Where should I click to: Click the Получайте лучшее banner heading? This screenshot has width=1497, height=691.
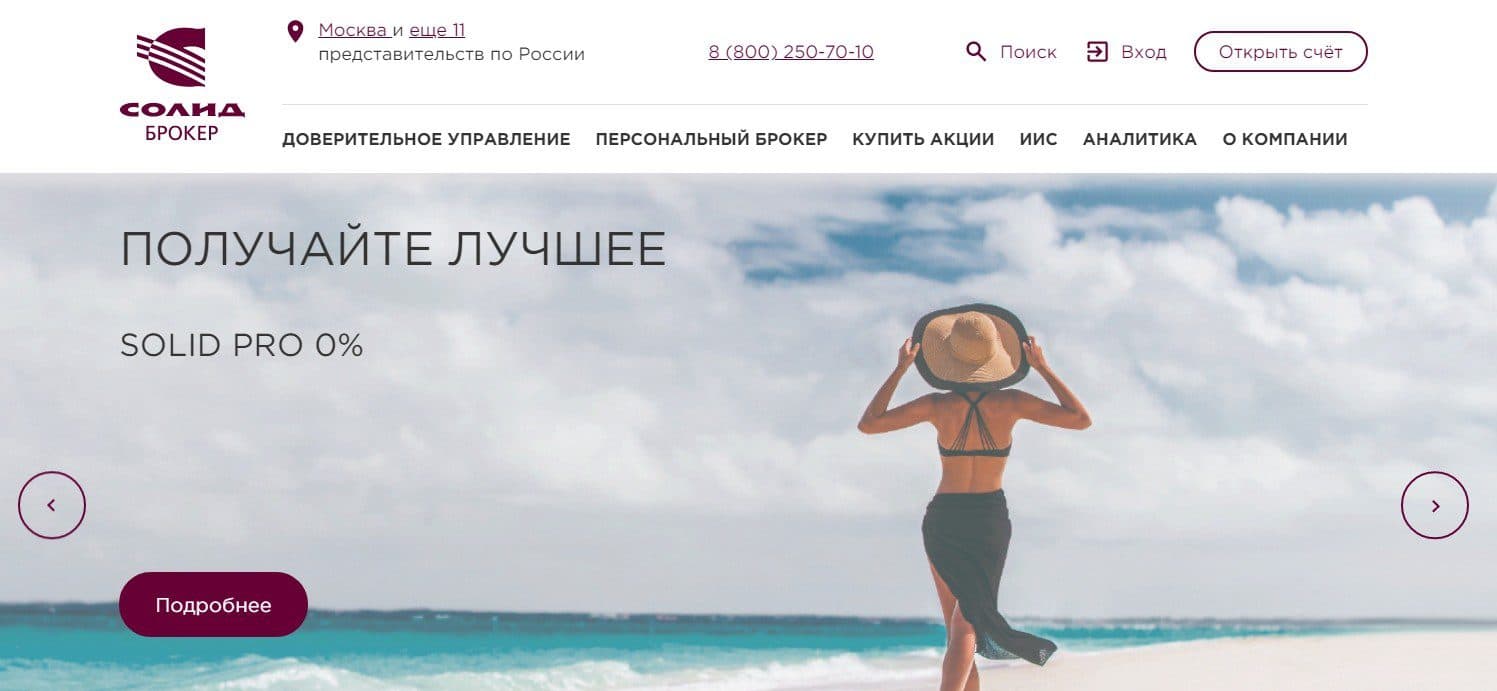point(393,249)
